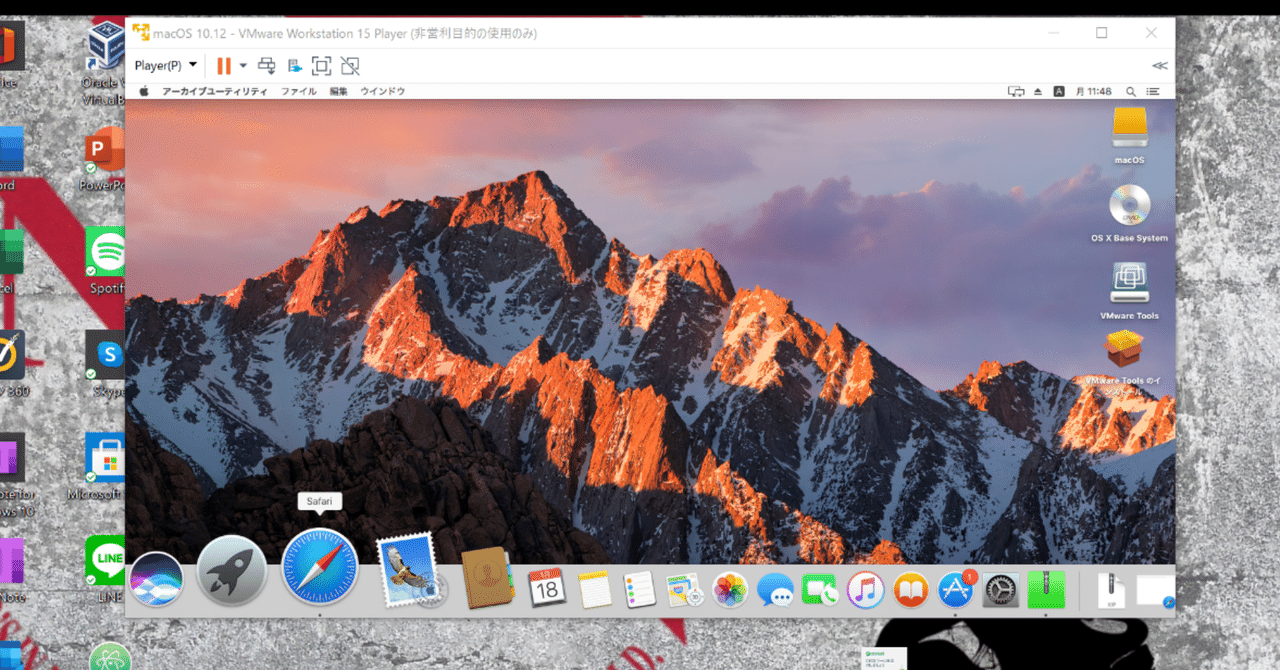Open App Store with notification badge
Viewport: 1280px width, 670px height.
pos(956,590)
